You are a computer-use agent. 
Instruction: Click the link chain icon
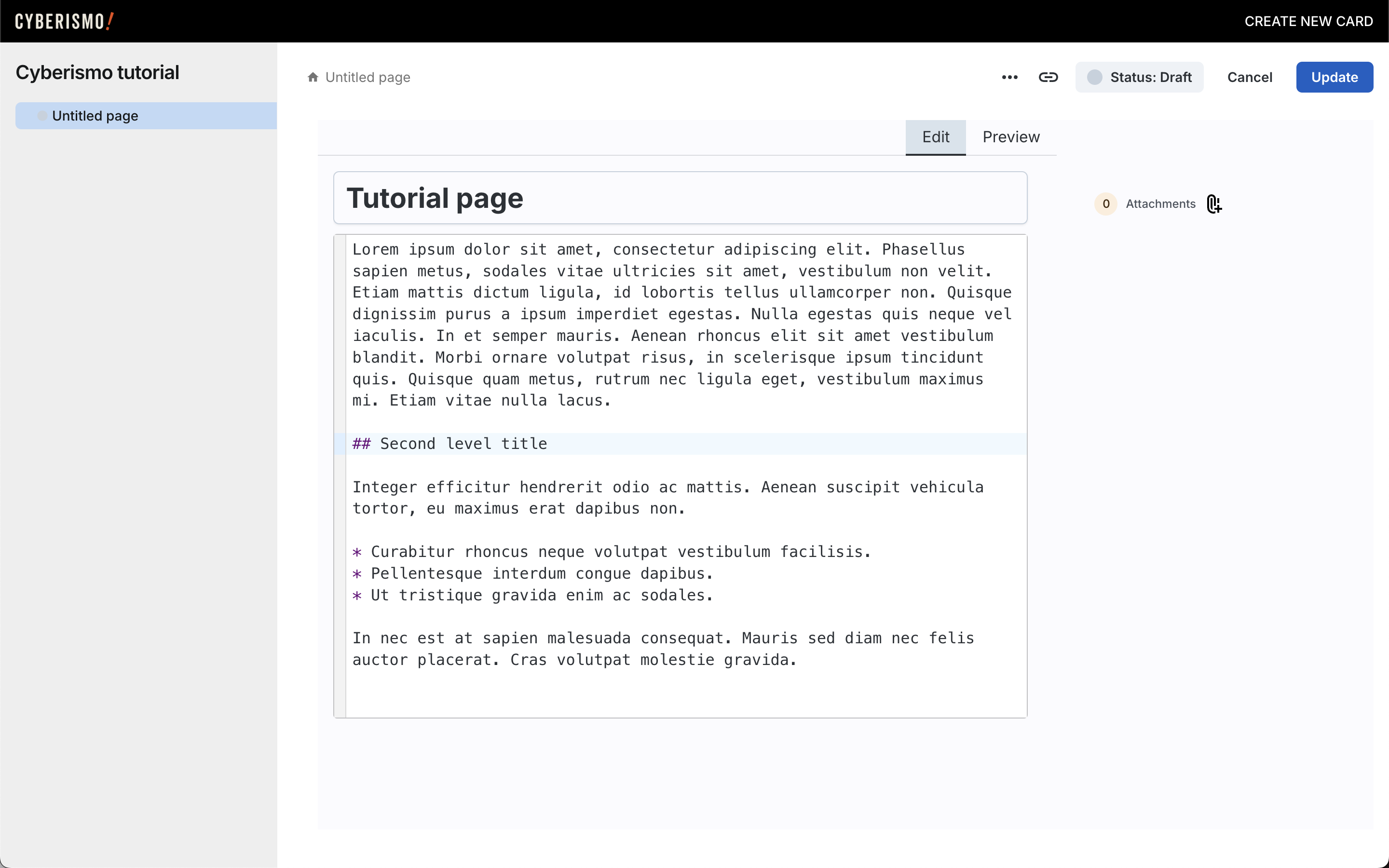tap(1048, 77)
